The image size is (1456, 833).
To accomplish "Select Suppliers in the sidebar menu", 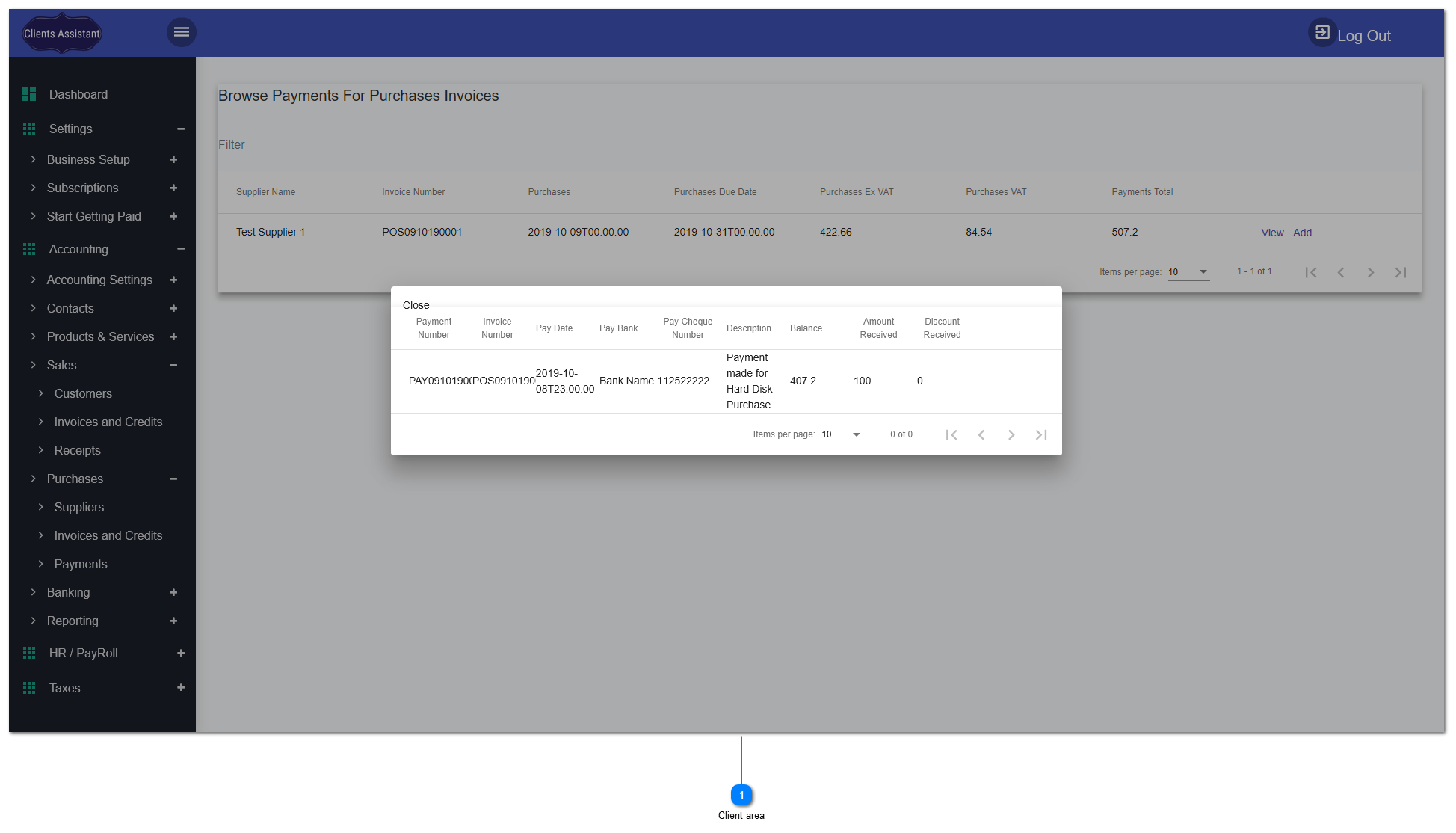I will point(78,507).
